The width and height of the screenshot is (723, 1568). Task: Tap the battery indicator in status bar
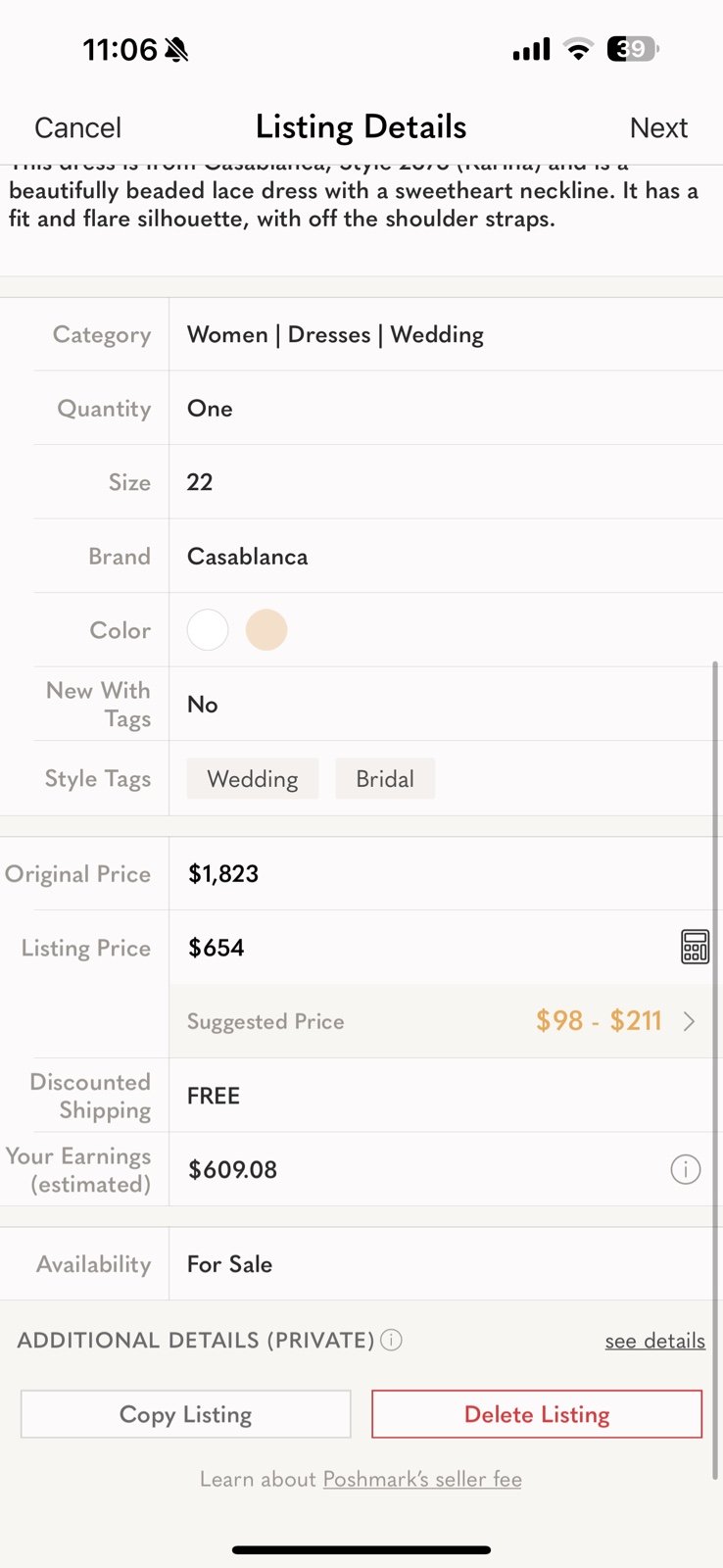coord(633,49)
